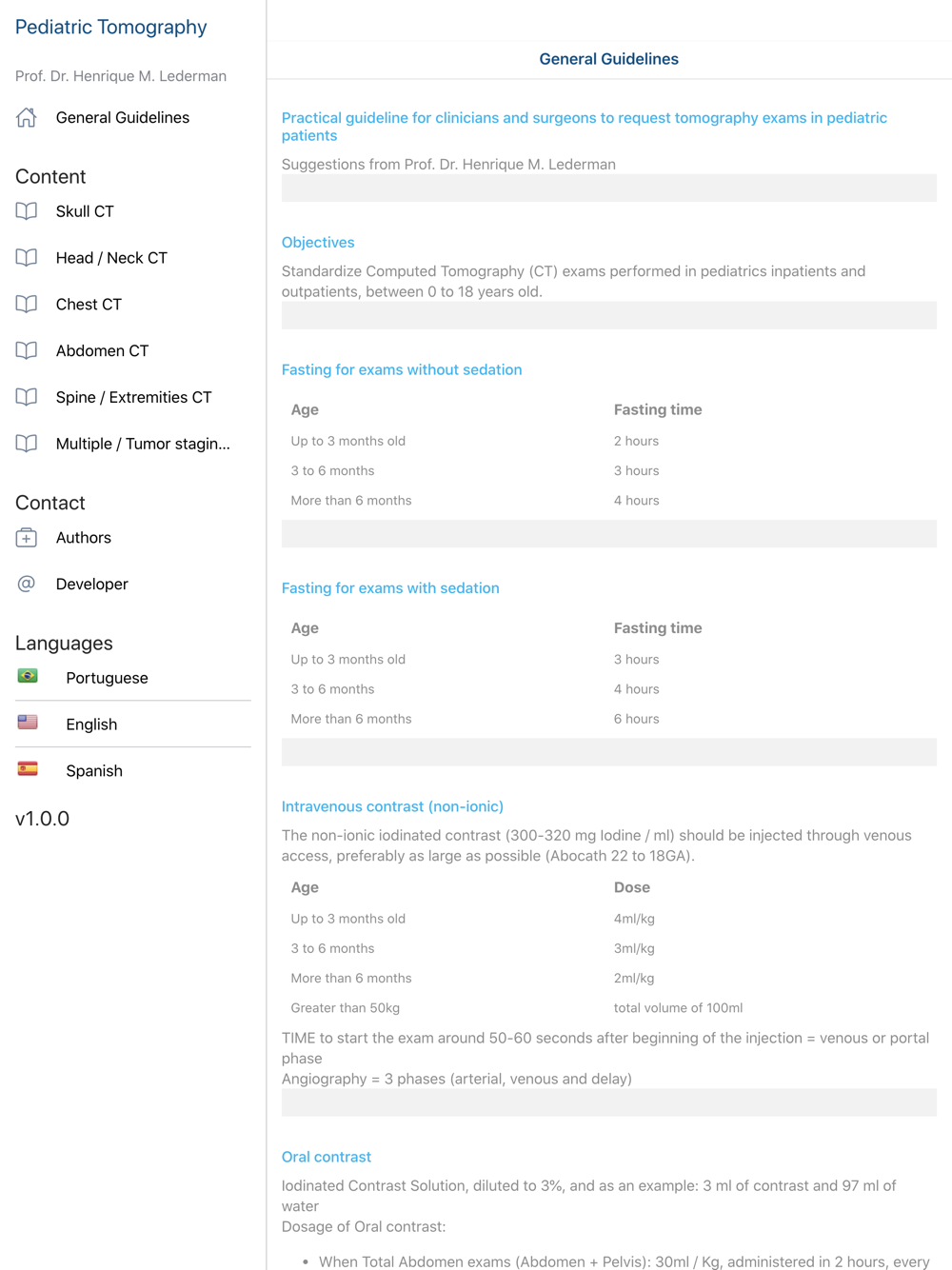The image size is (952, 1270).
Task: Click the book icon for Spine / Extremities CT
Action: pos(27,398)
